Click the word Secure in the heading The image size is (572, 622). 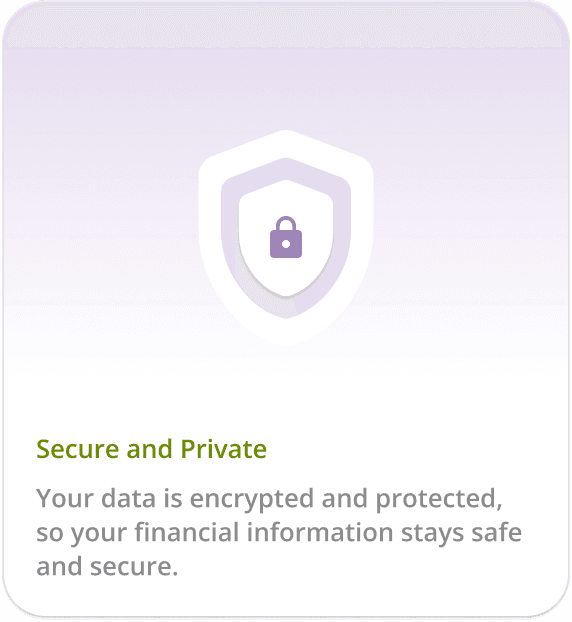click(77, 449)
